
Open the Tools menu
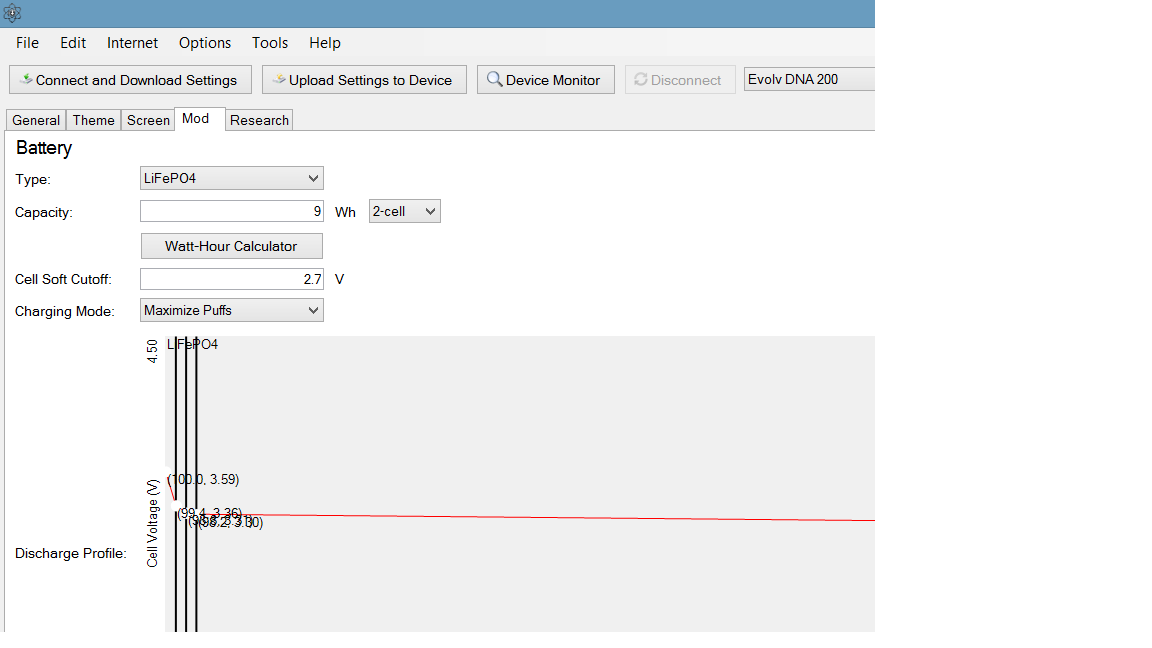tap(270, 43)
